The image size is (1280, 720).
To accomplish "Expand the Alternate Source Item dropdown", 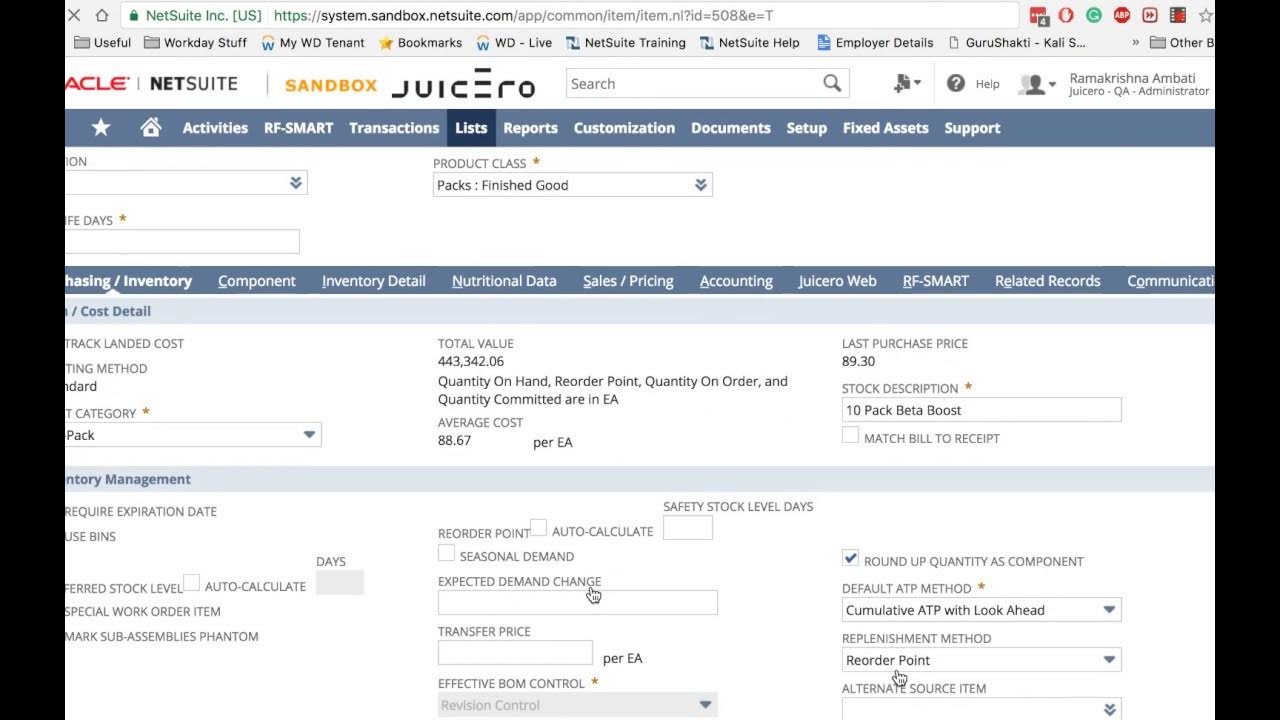I will 981,709.
